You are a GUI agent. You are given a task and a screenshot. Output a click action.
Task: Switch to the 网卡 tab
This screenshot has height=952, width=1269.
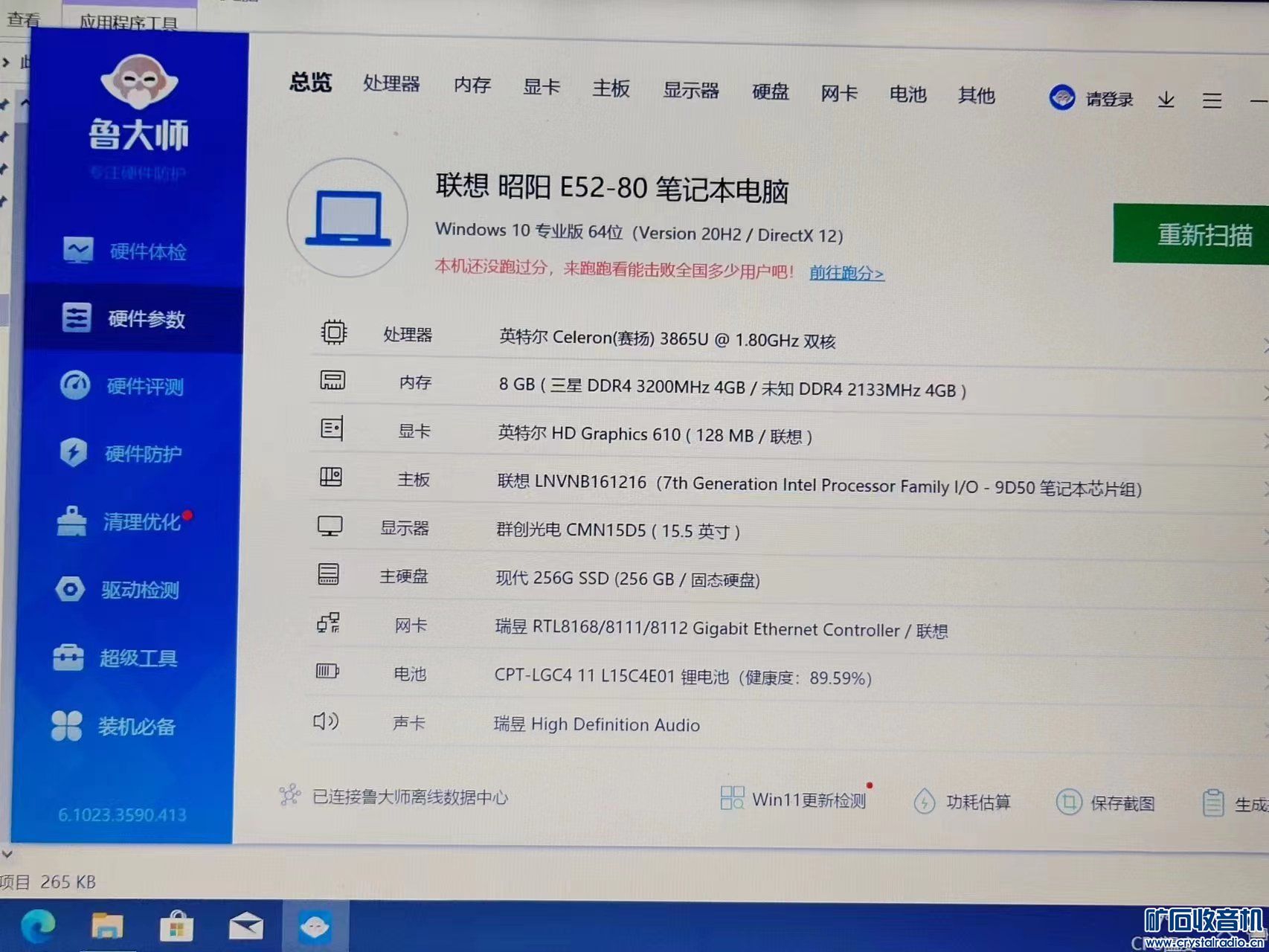(839, 94)
